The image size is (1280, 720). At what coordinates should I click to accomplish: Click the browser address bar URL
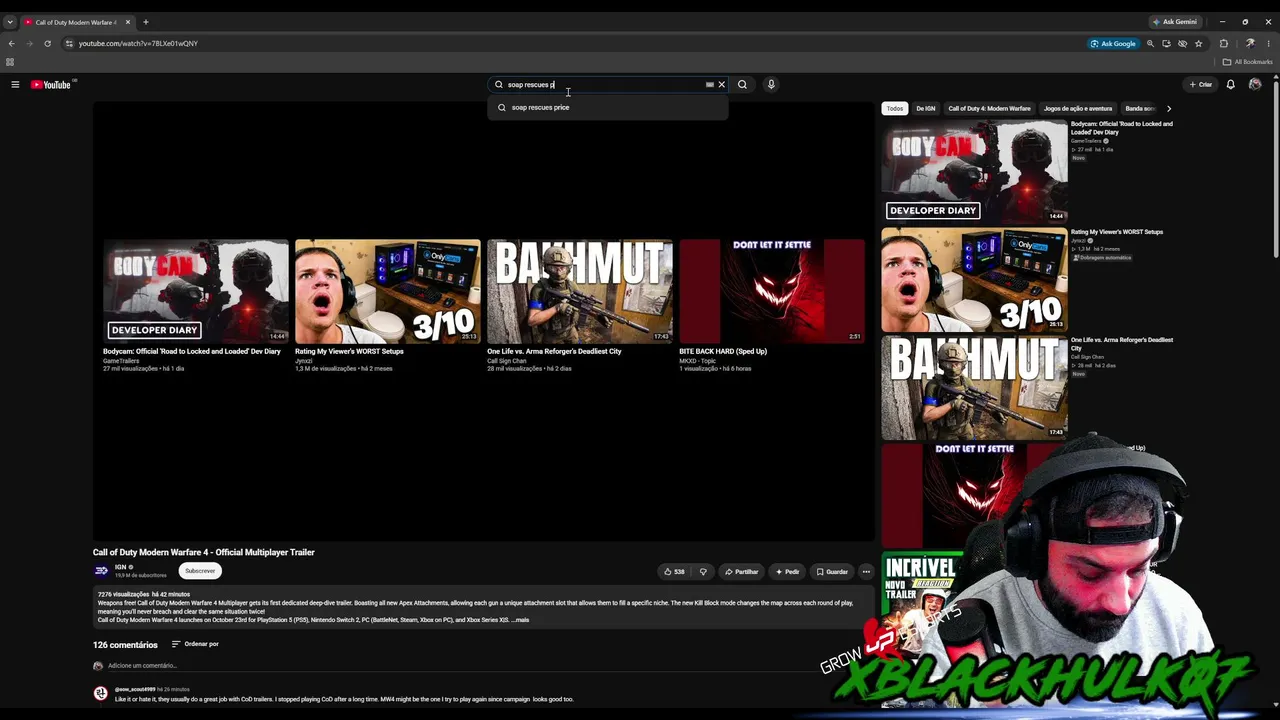[x=138, y=44]
